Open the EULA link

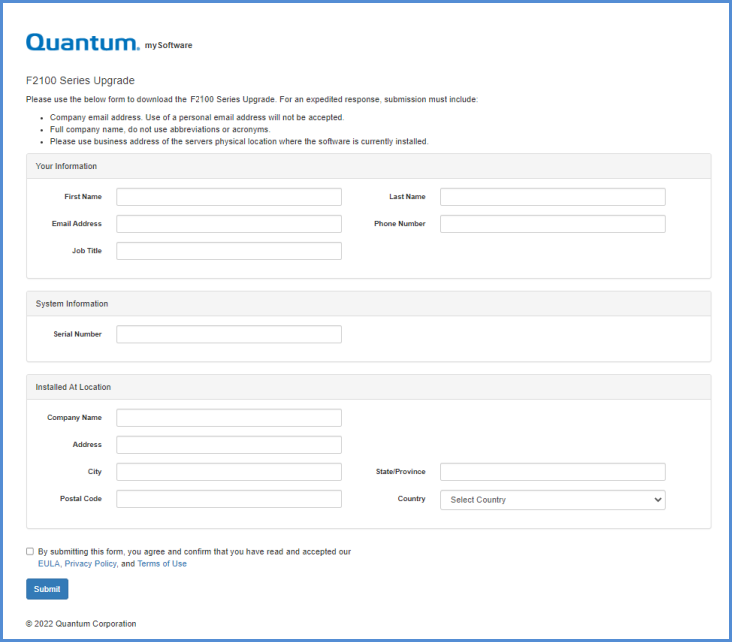[48, 564]
